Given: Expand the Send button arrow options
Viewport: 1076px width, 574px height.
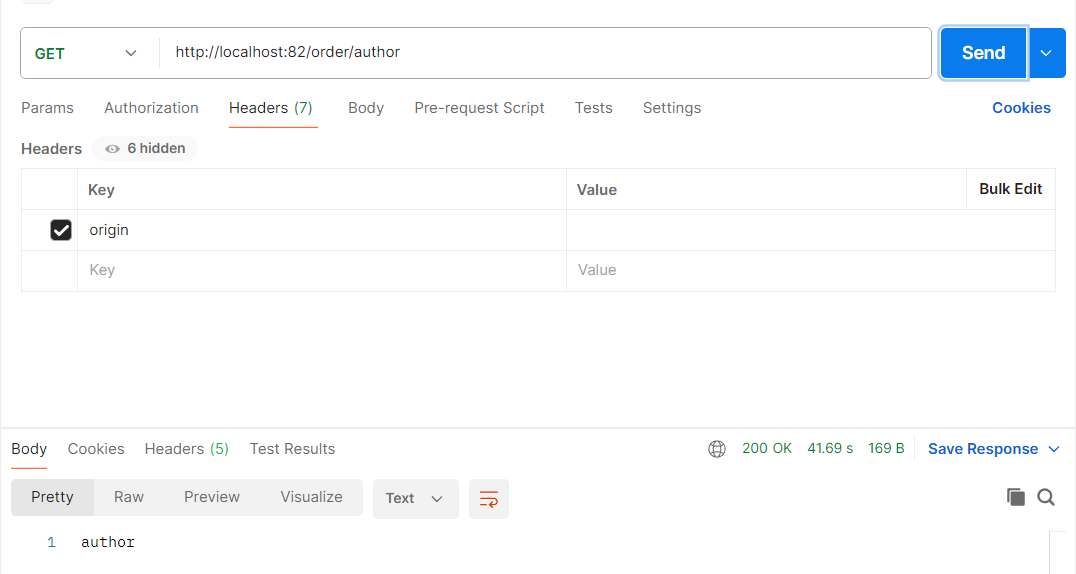Looking at the screenshot, I should [1047, 53].
